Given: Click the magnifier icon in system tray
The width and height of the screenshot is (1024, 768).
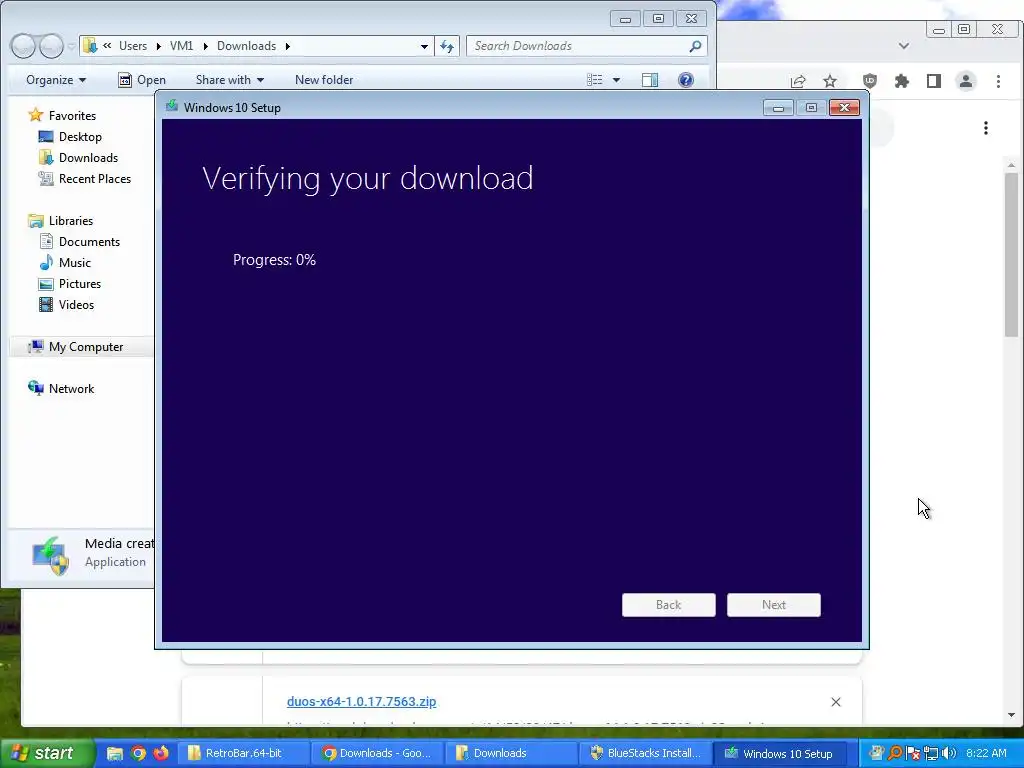Looking at the screenshot, I should (x=895, y=753).
